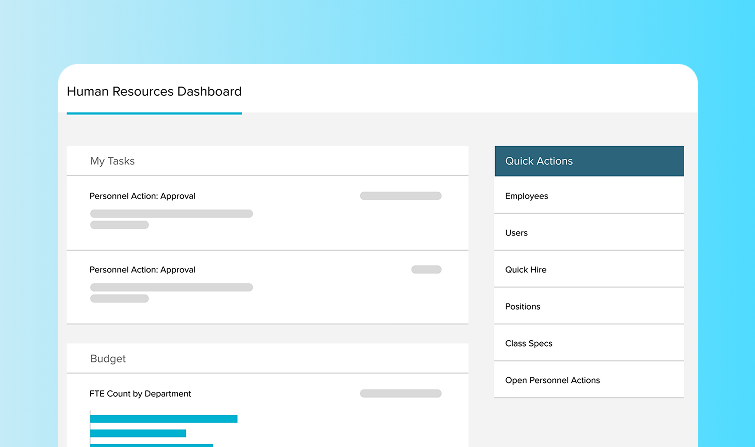
Task: Open Users in Quick Actions
Action: coord(589,233)
